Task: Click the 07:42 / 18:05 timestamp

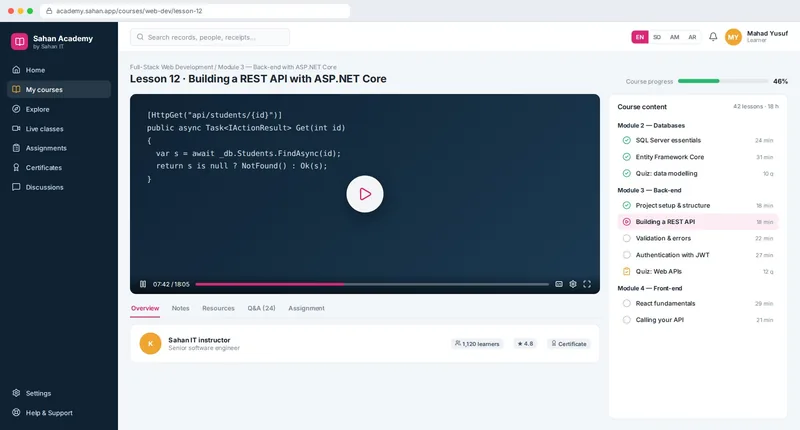Action: tap(171, 284)
